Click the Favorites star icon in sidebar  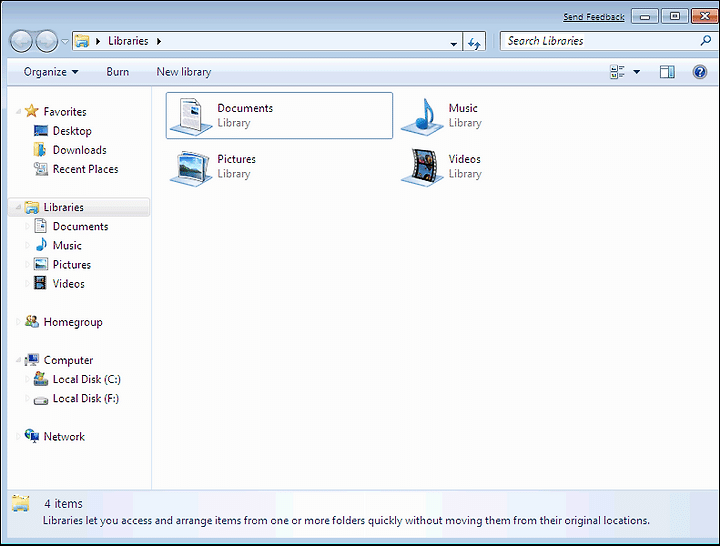(x=31, y=111)
